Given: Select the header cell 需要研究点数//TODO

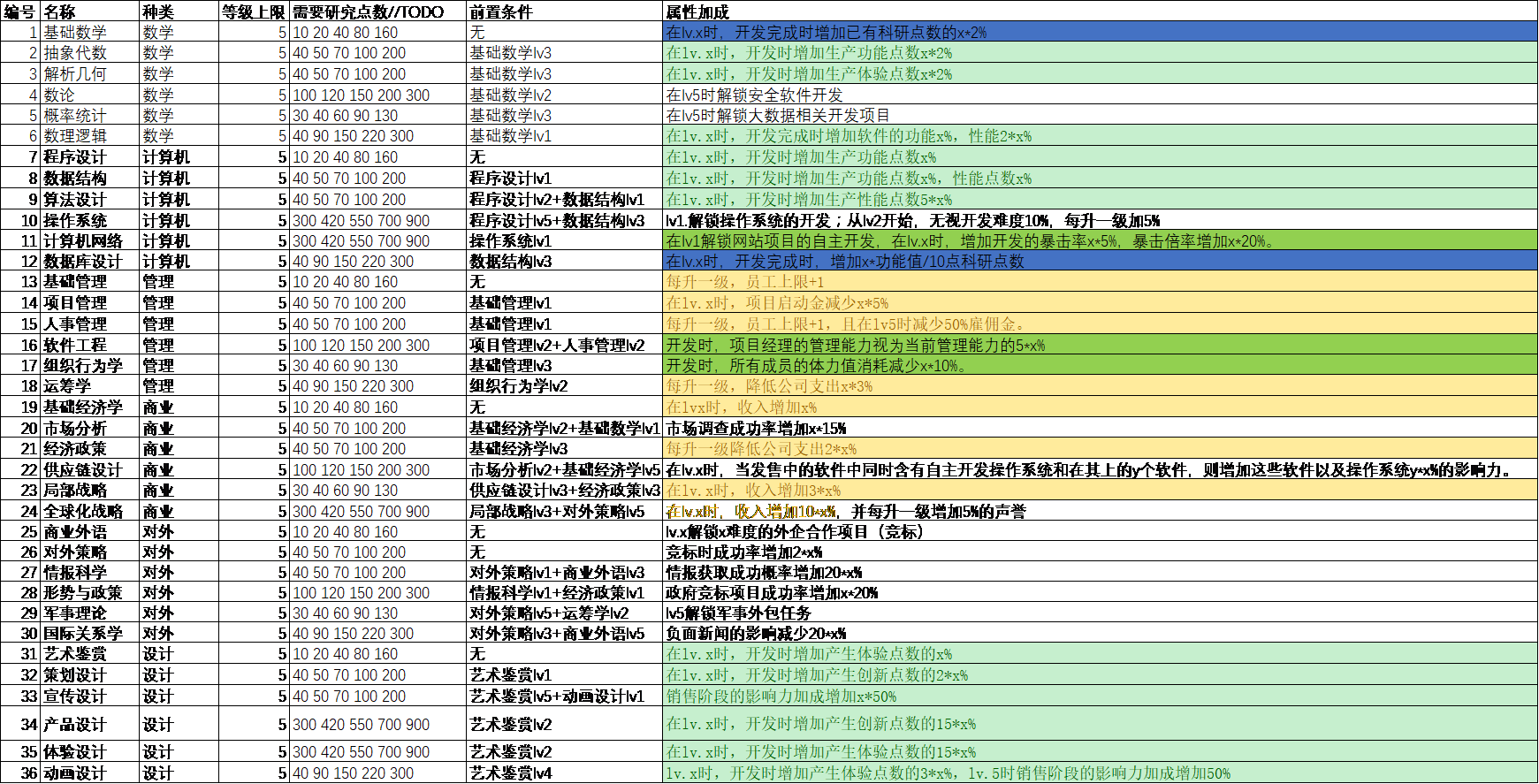Looking at the screenshot, I should coord(377,11).
